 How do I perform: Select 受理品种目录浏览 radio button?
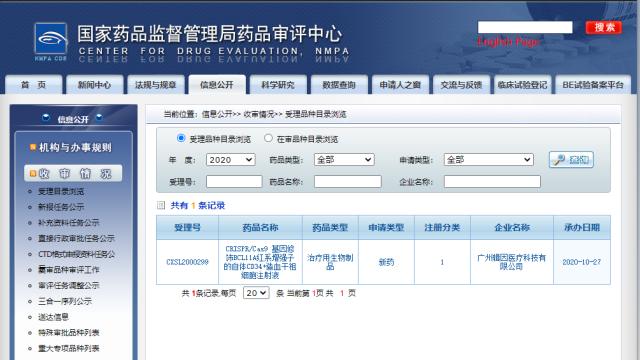(181, 138)
